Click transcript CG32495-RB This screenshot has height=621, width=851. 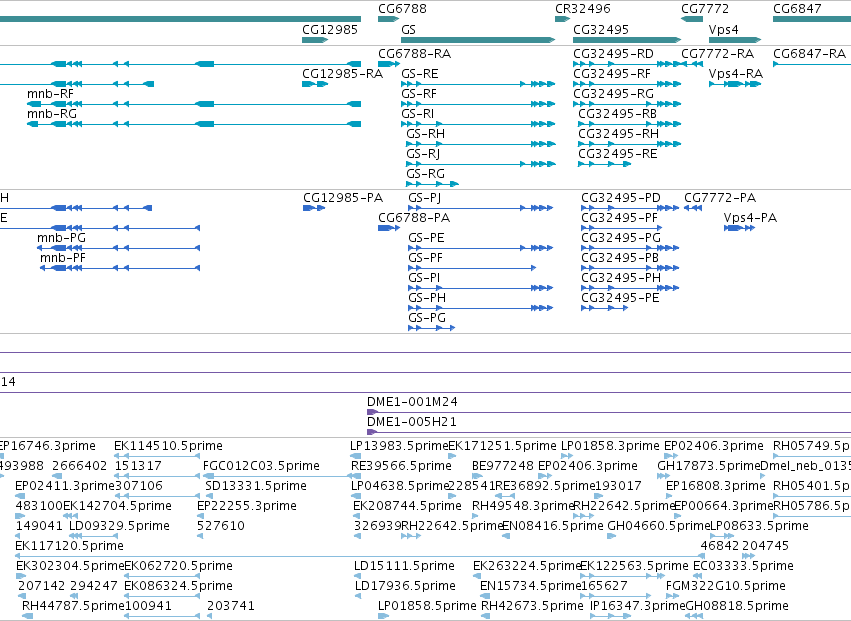pos(630,124)
